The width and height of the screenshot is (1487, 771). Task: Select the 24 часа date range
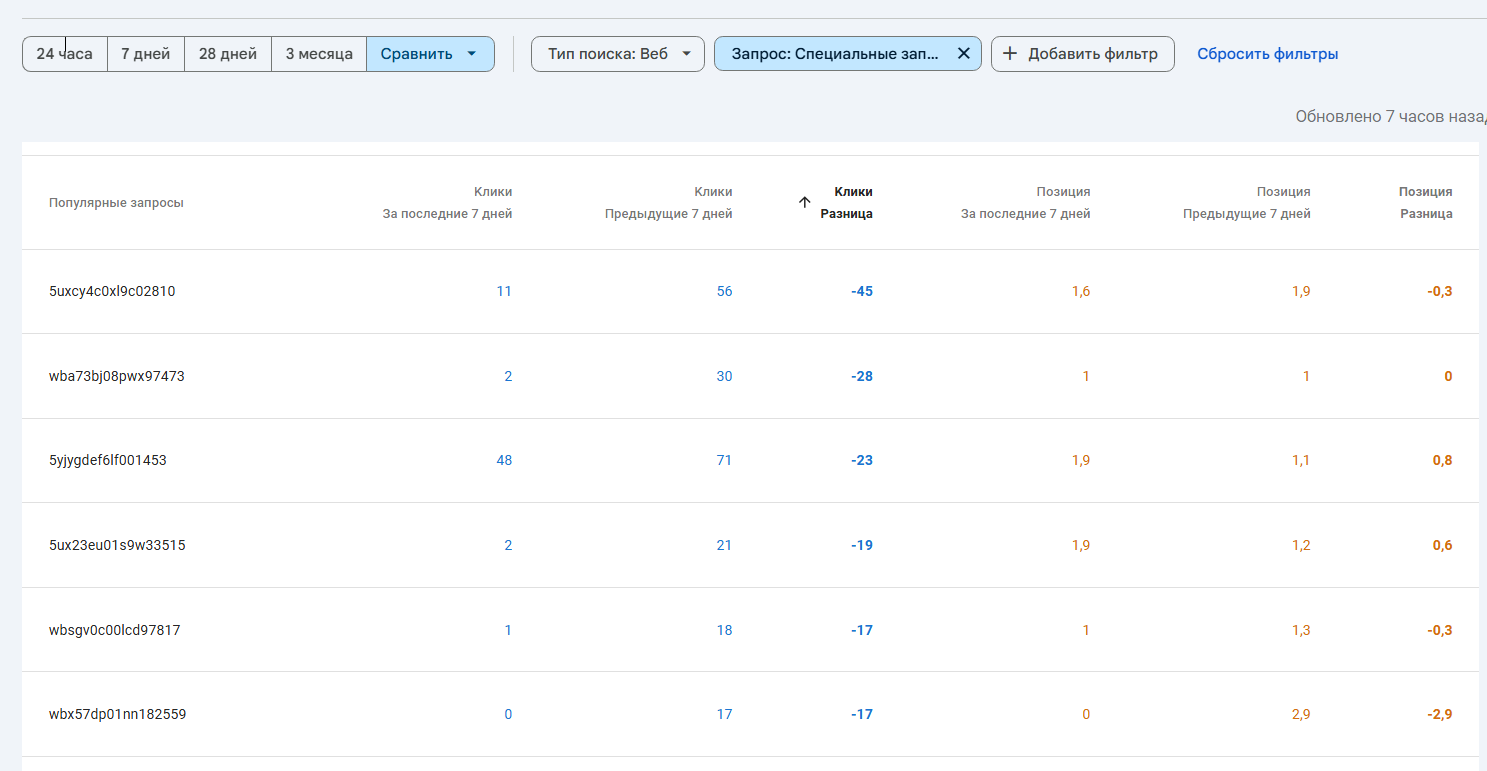pos(64,54)
